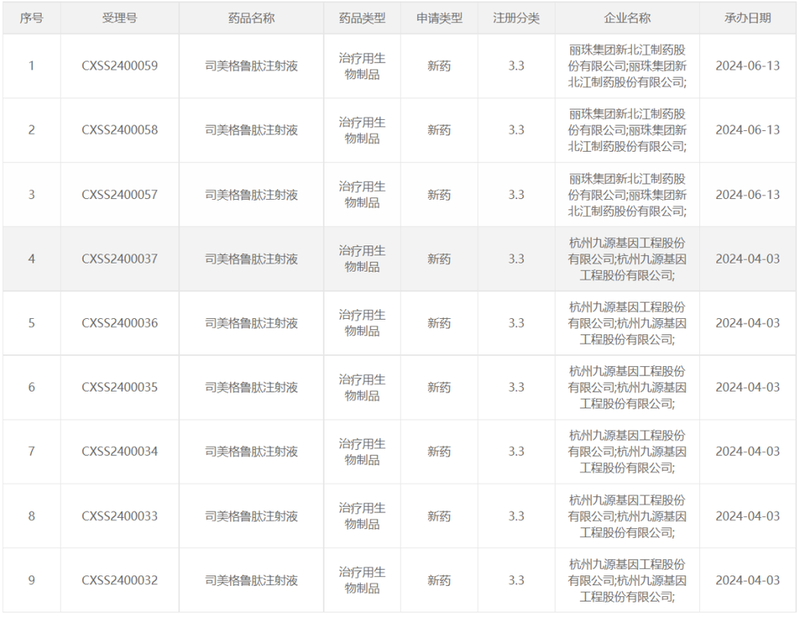Screen dimensions: 800x617
Task: Click acceptance number CXSS2400036
Action: tap(120, 323)
